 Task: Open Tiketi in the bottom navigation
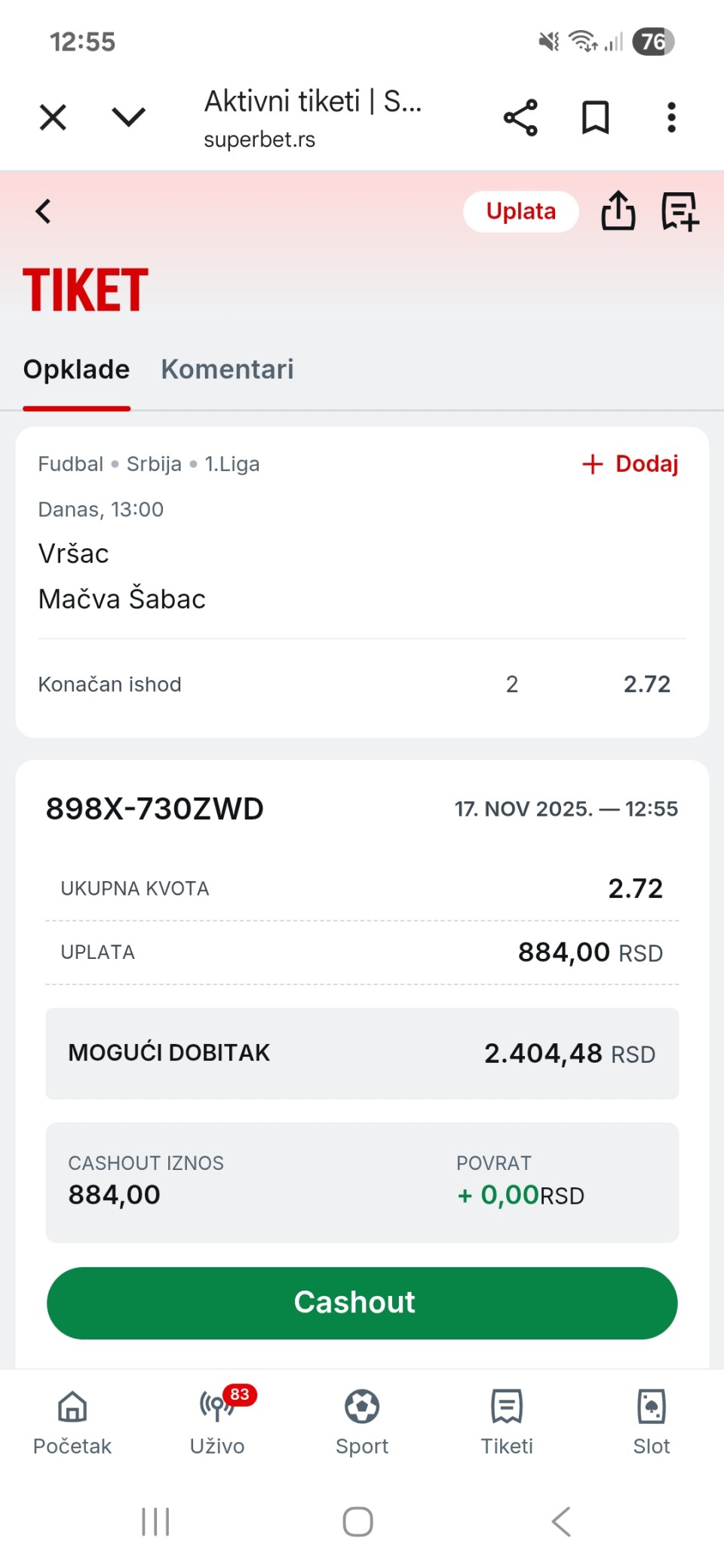507,1421
